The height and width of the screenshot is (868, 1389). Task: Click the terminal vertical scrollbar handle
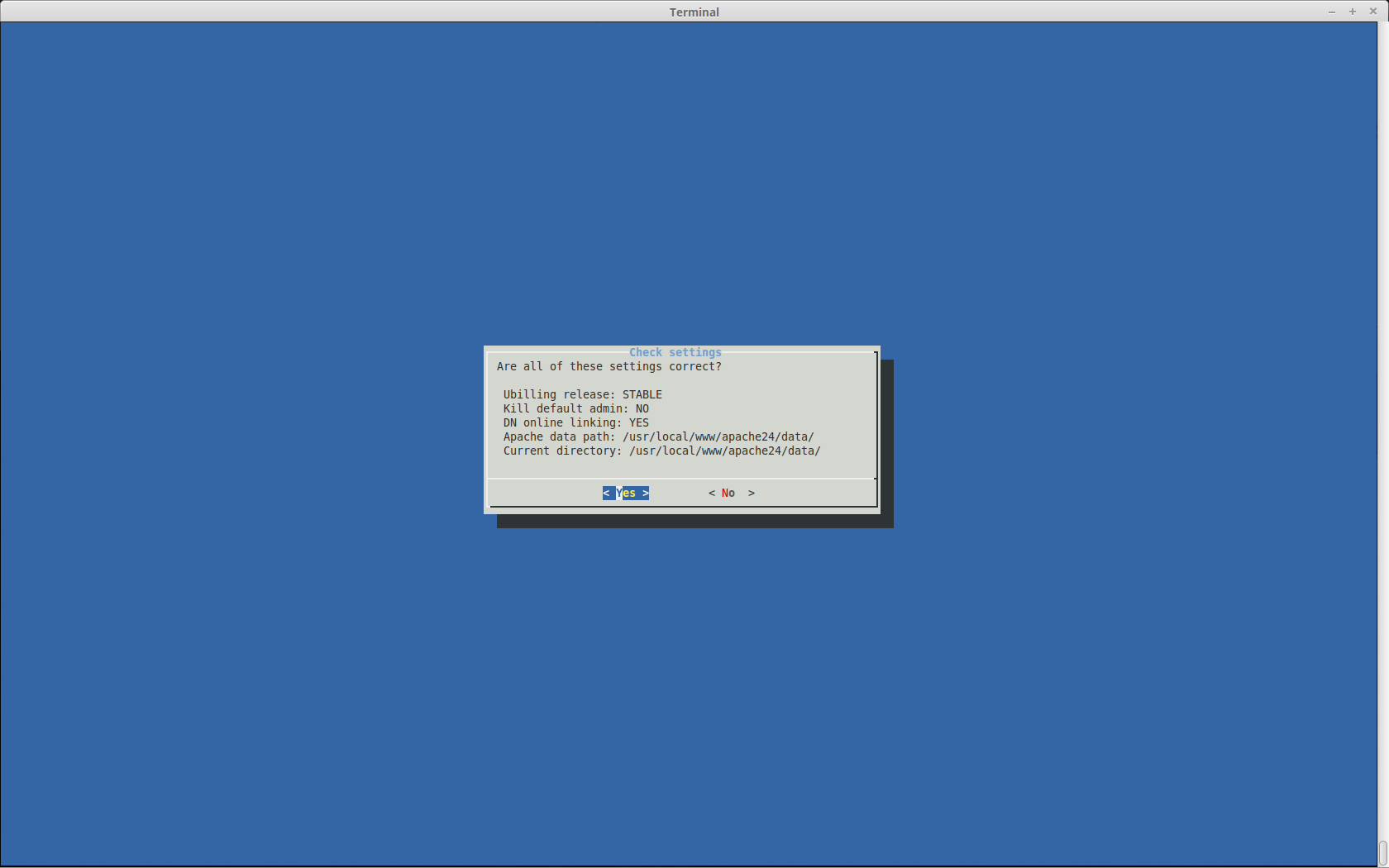coord(1383,852)
